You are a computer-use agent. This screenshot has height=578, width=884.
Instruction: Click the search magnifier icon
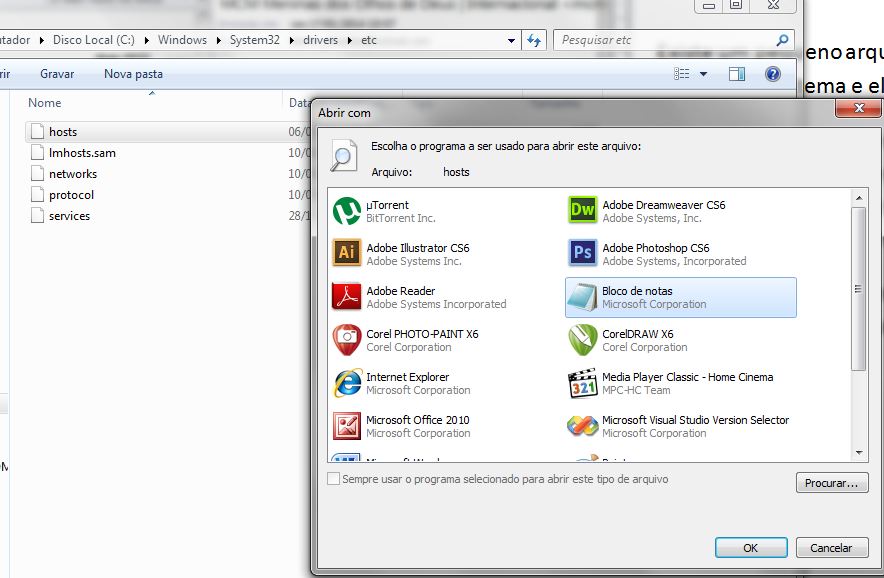click(x=782, y=40)
